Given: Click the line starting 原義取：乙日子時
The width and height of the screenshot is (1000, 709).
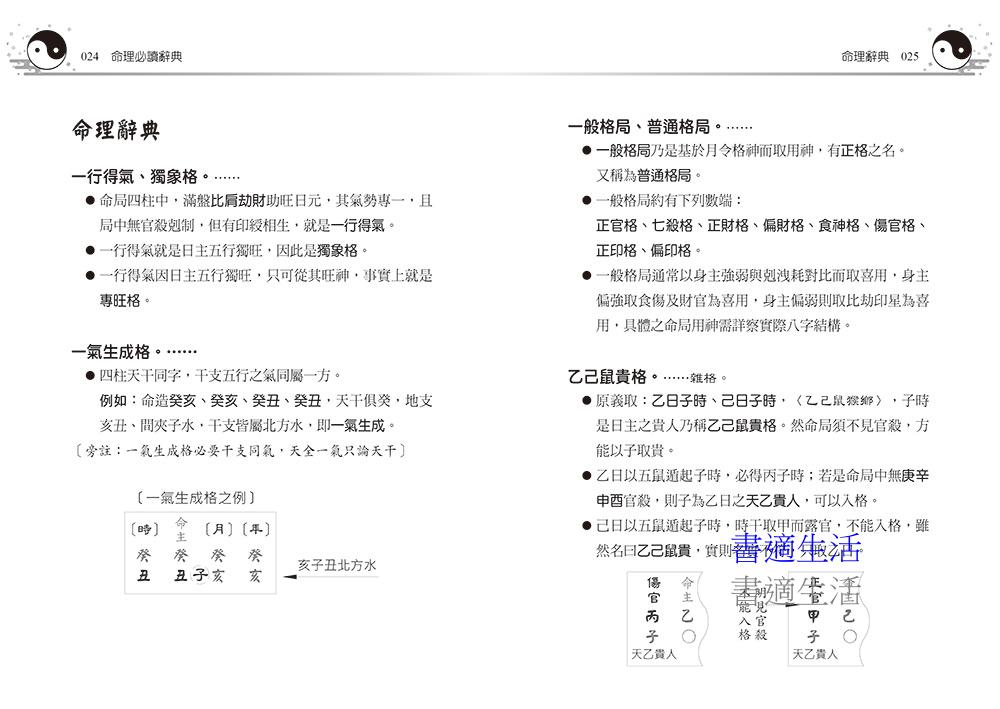Looking at the screenshot, I should click(x=762, y=400).
